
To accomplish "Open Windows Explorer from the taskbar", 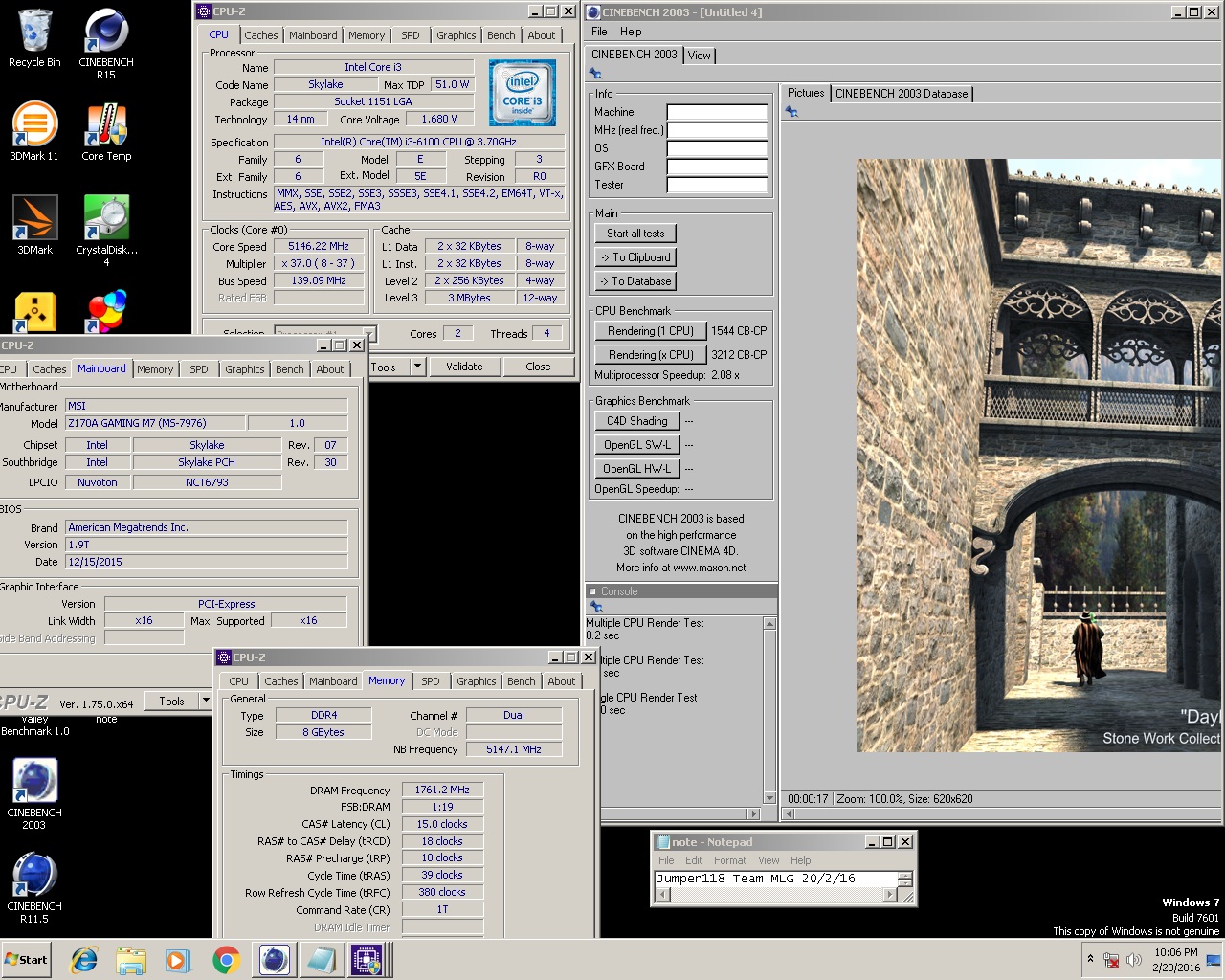I will tap(131, 960).
